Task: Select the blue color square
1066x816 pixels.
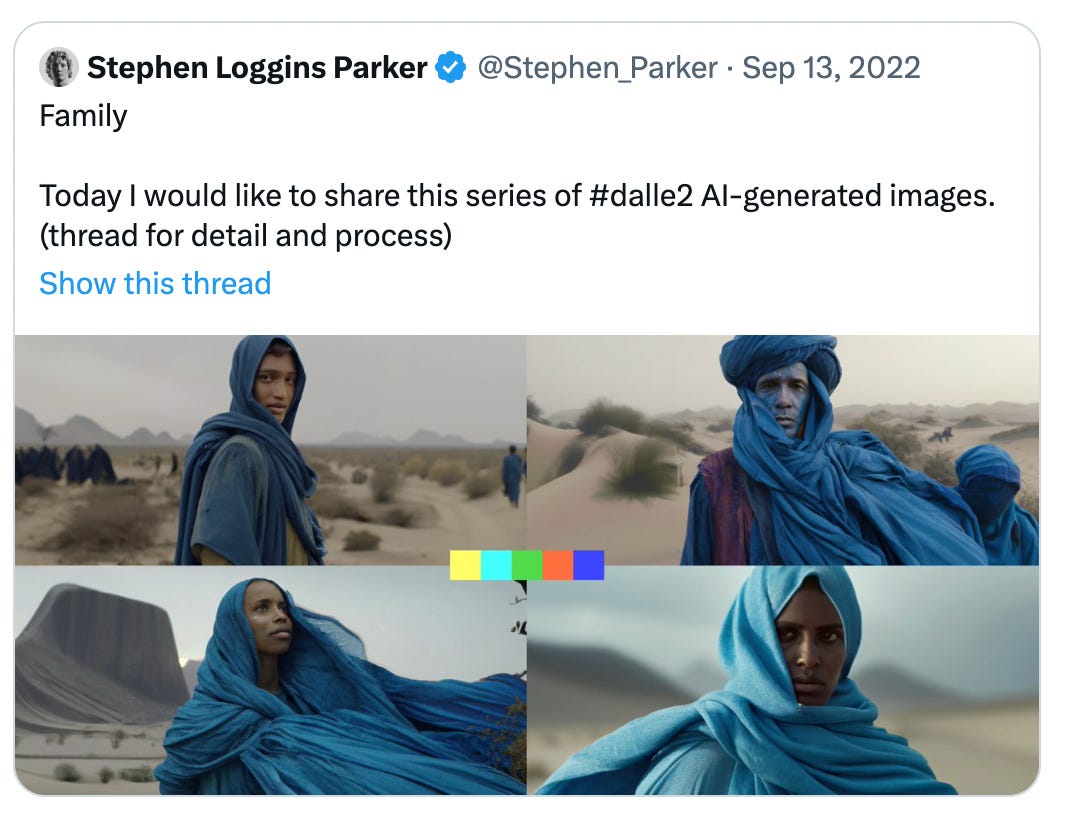Action: pos(589,565)
